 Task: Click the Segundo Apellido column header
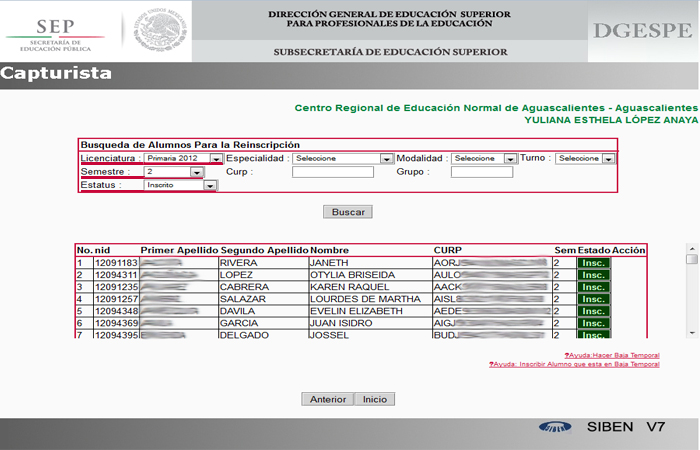pyautogui.click(x=264, y=250)
